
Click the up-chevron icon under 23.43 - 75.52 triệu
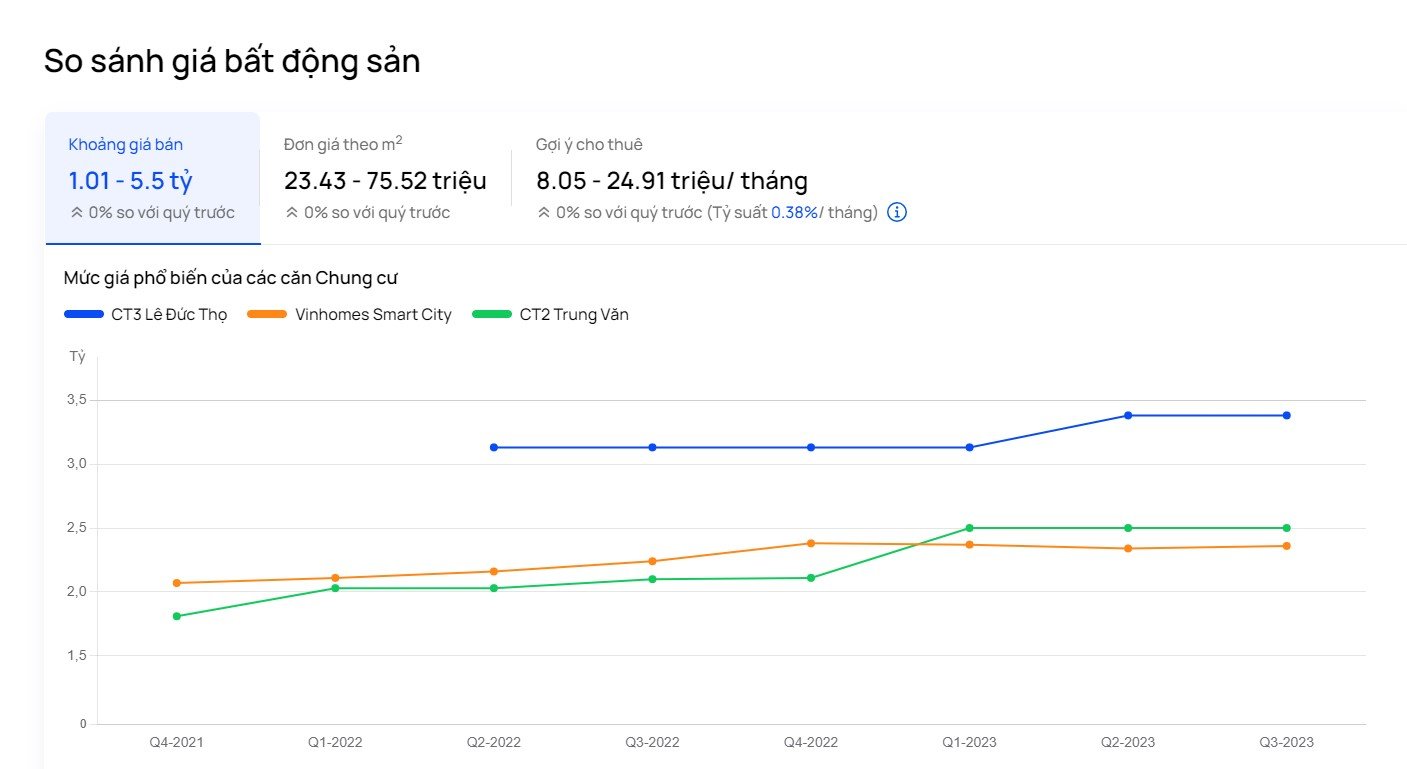[292, 212]
